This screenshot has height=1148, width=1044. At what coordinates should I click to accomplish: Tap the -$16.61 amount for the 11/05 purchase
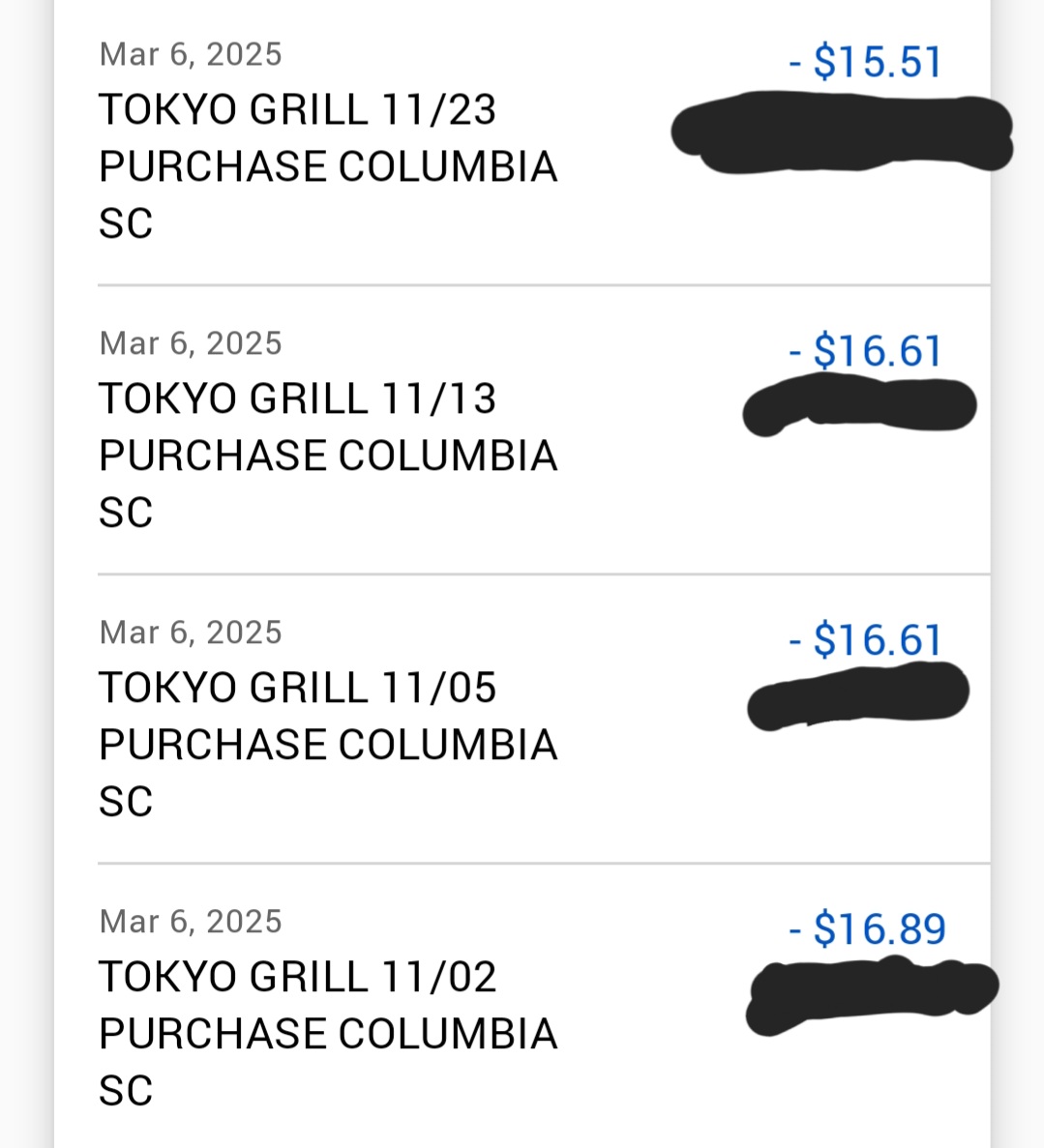(x=865, y=640)
